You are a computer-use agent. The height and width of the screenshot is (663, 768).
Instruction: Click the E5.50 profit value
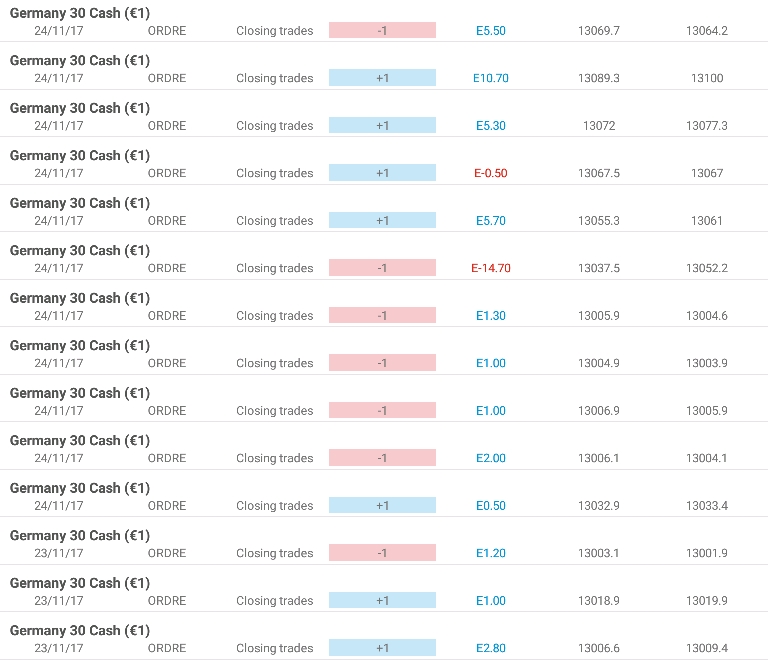point(490,30)
